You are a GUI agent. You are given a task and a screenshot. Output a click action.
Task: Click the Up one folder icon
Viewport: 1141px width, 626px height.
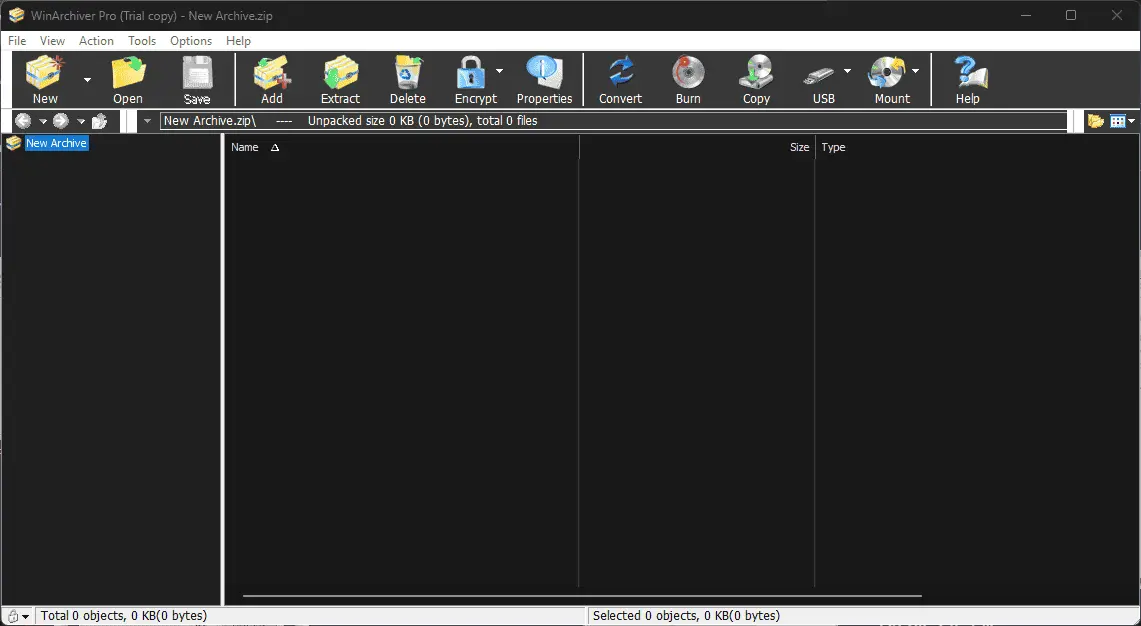pyautogui.click(x=100, y=121)
